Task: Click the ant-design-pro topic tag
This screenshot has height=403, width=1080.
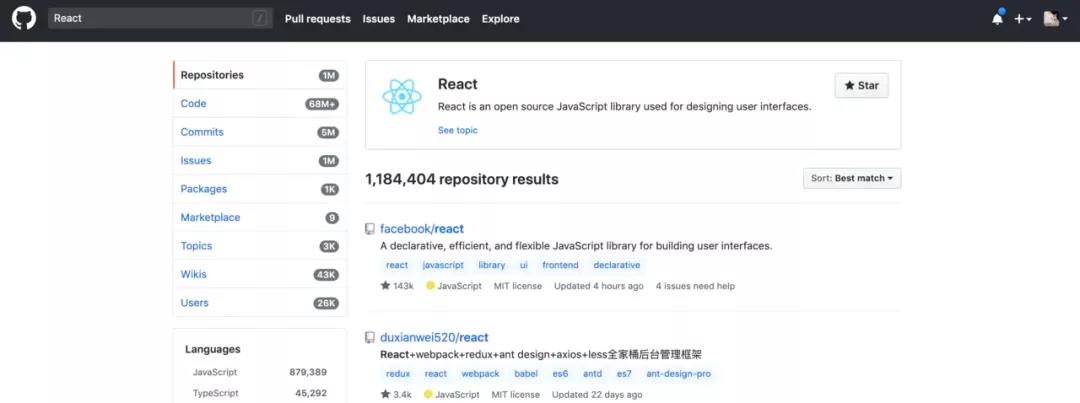Action: pyautogui.click(x=678, y=374)
